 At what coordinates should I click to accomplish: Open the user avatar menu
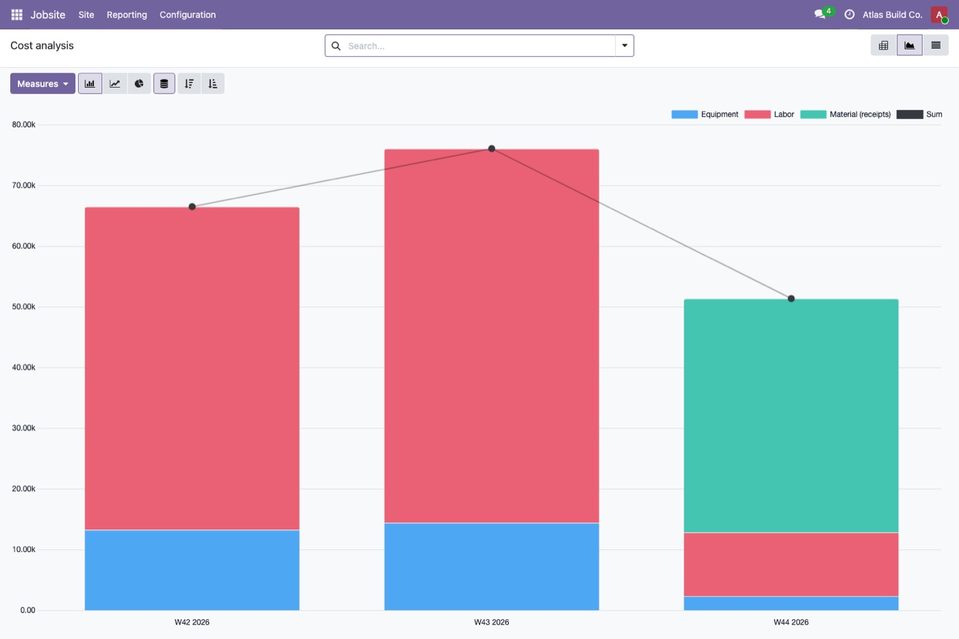click(939, 15)
